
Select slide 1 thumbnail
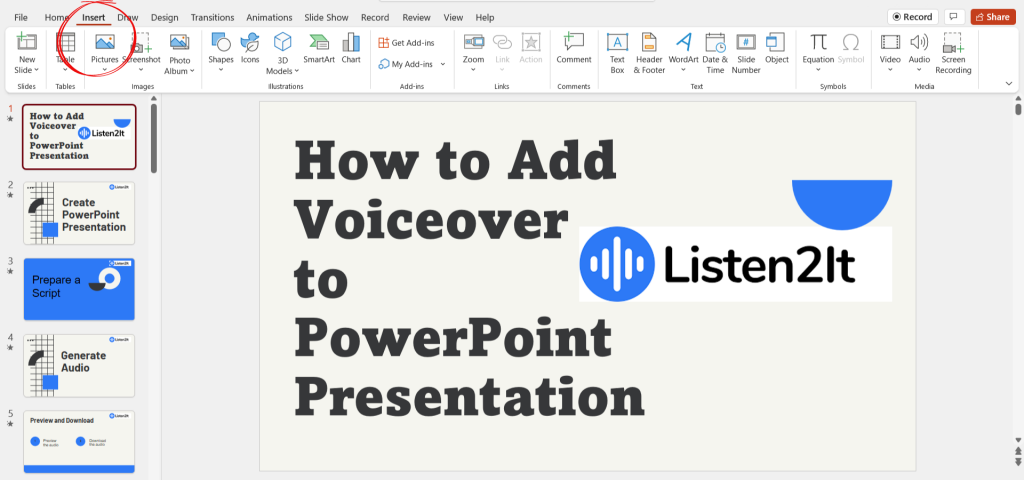pos(79,136)
